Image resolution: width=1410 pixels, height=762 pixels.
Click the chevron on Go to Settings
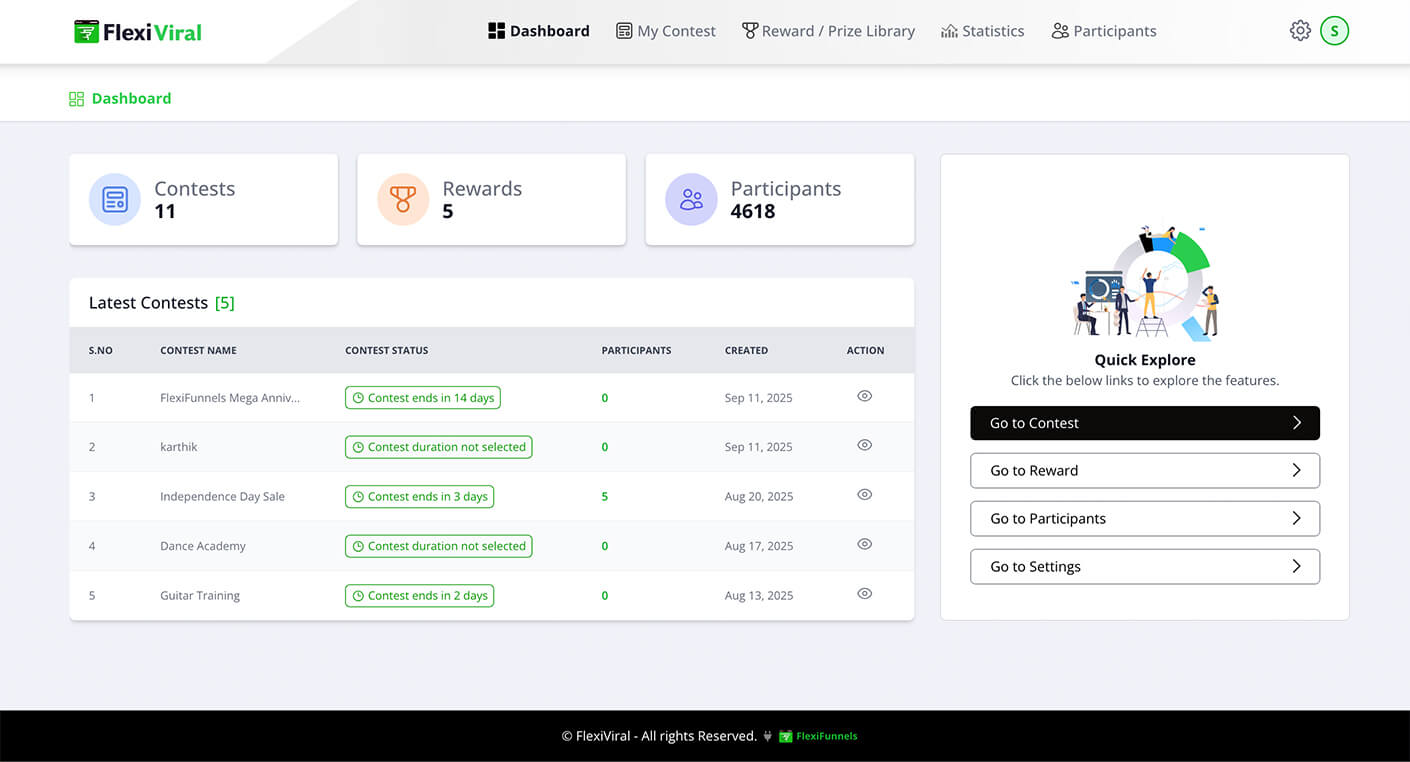[1296, 567]
